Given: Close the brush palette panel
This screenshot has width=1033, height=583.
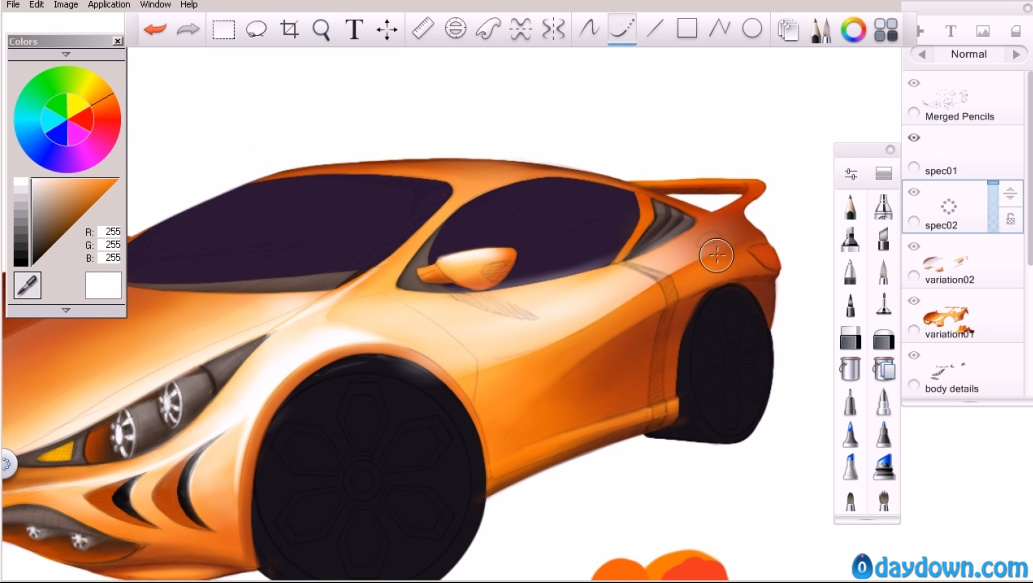Looking at the screenshot, I should coord(890,150).
